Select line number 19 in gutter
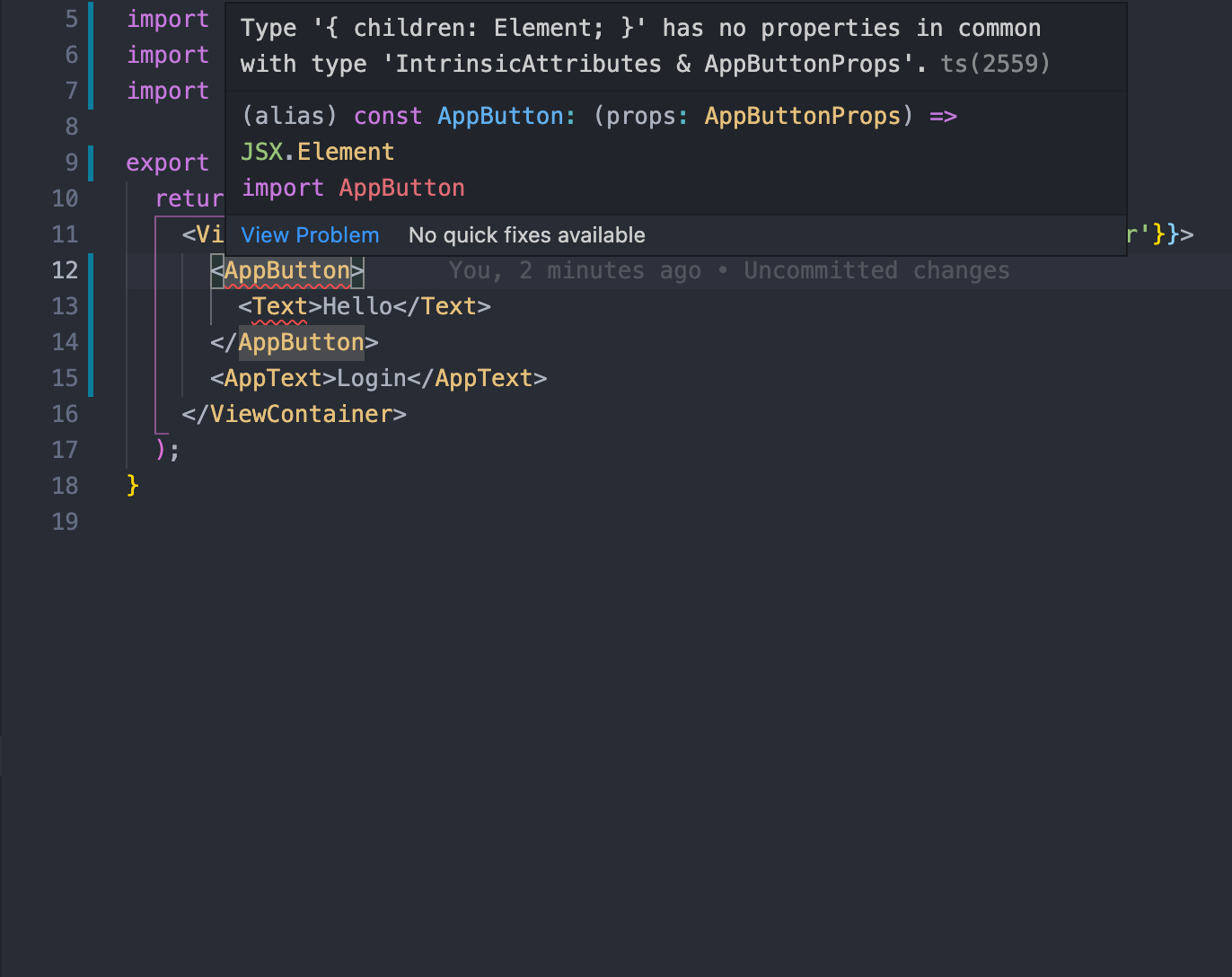The image size is (1232, 977). [x=66, y=522]
